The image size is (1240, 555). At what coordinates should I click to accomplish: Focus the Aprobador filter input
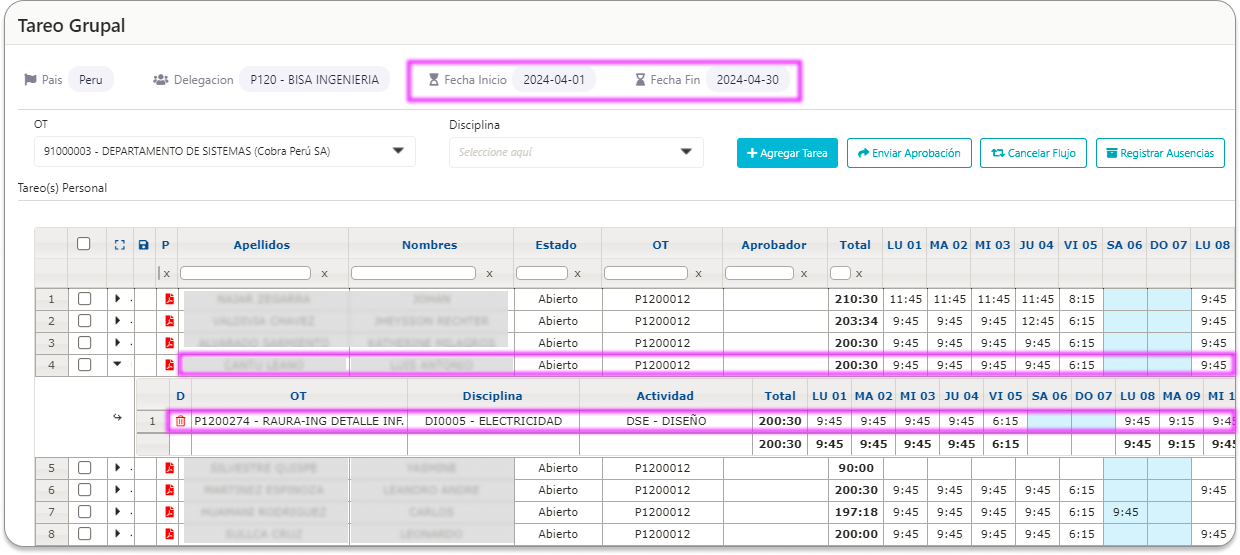[759, 273]
